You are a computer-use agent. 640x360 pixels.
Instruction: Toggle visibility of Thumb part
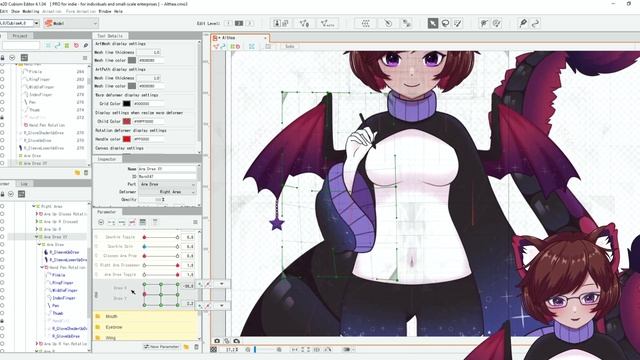click(2, 110)
